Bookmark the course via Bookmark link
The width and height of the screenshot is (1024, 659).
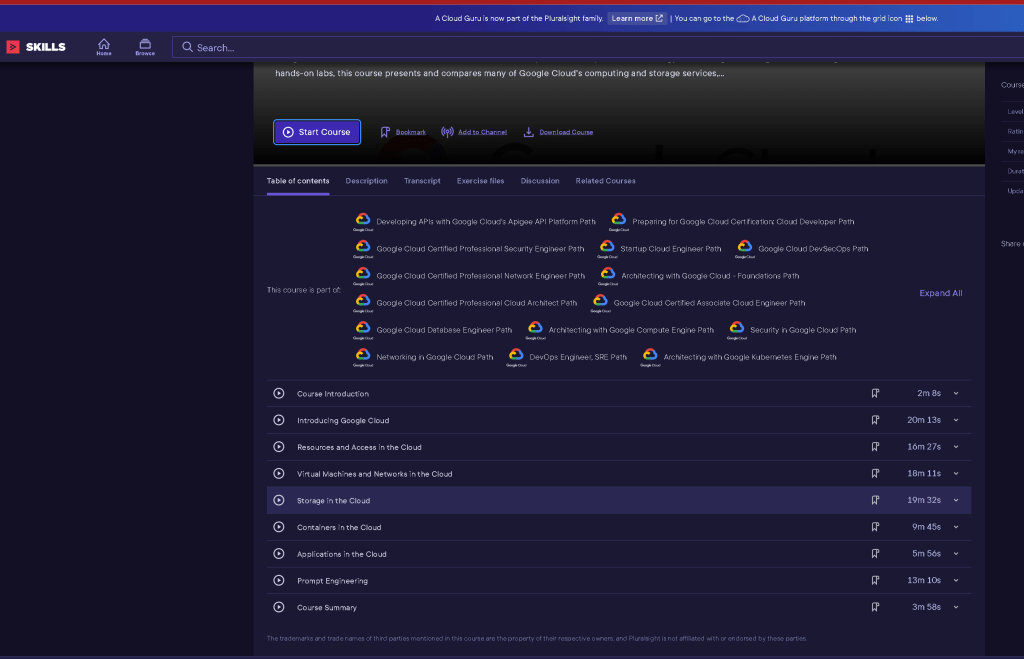click(x=403, y=132)
